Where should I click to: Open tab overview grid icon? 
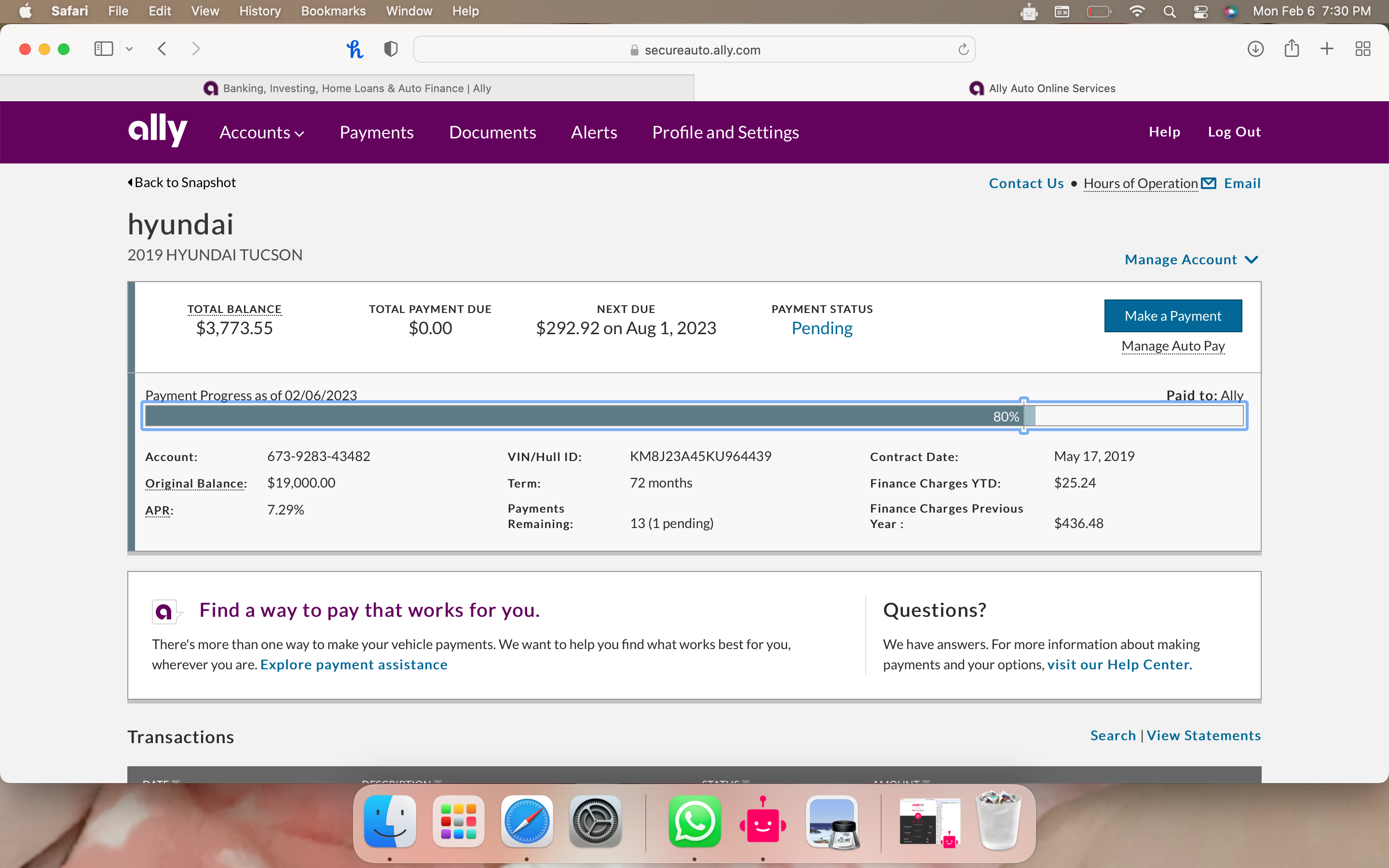point(1362,49)
